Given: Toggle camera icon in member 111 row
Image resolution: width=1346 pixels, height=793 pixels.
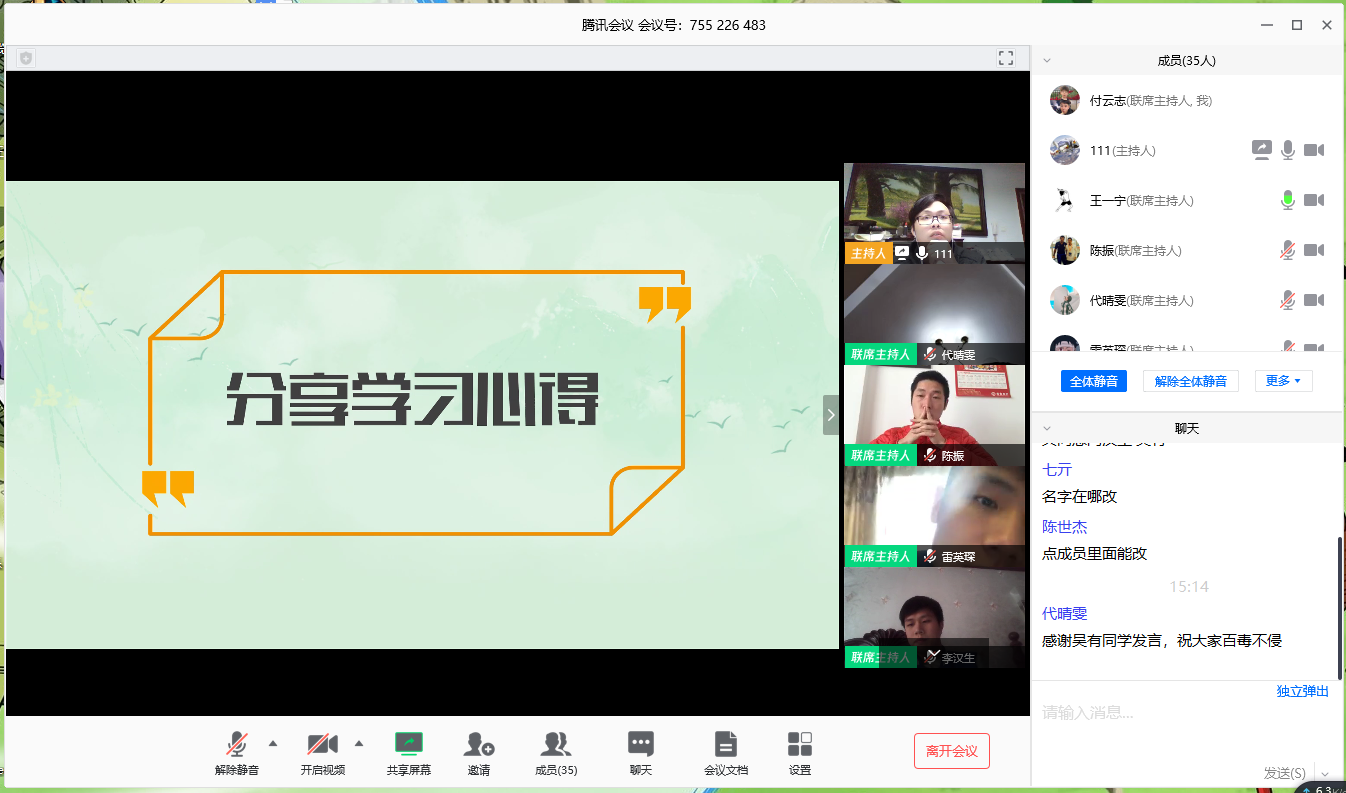Looking at the screenshot, I should click(1314, 150).
